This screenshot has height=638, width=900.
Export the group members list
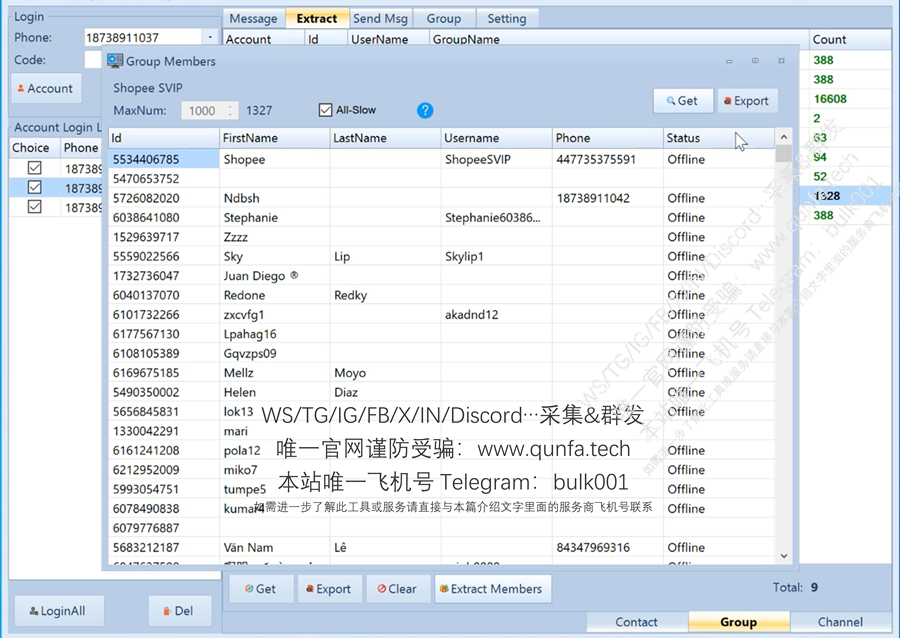(747, 100)
